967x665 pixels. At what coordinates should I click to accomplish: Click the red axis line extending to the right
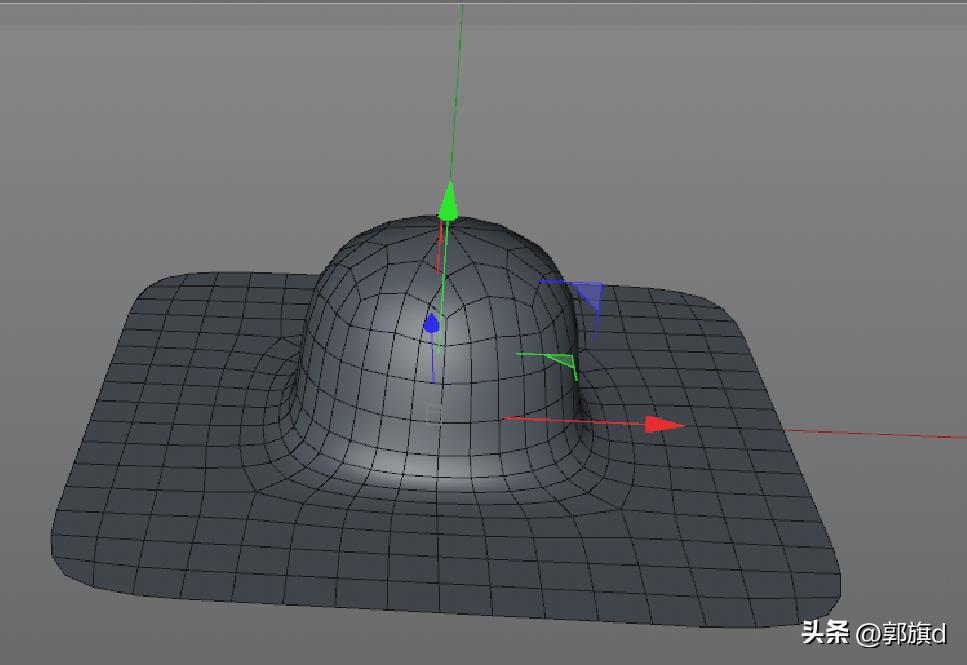tap(850, 431)
